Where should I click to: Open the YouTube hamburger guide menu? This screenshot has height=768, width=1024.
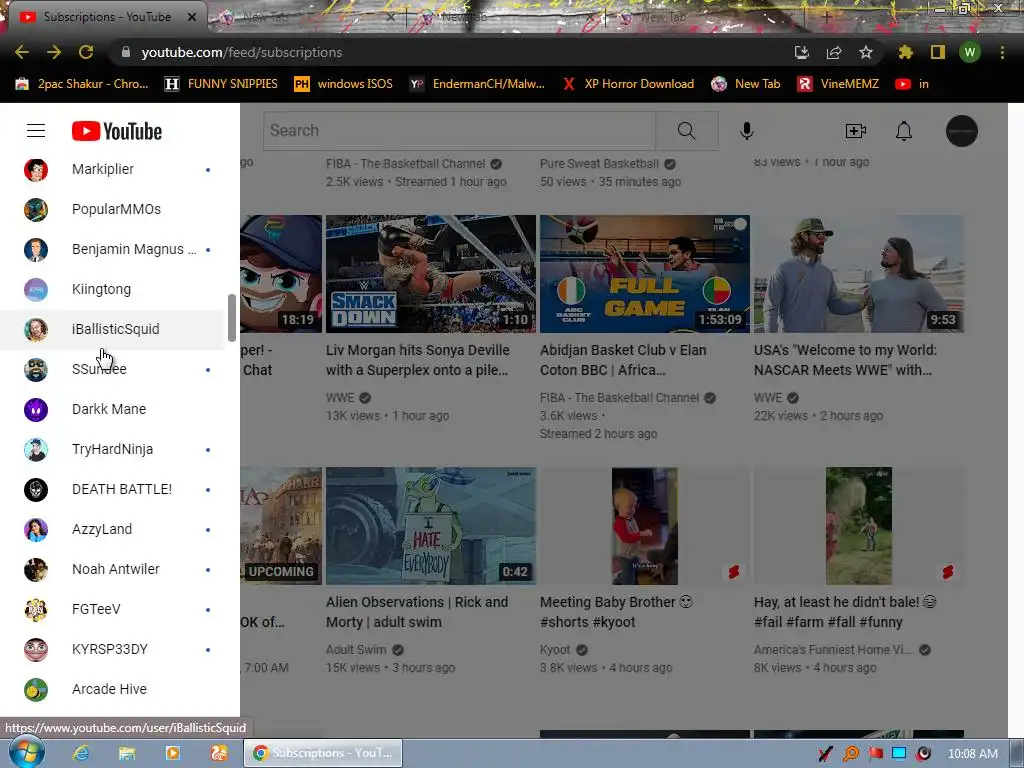tap(36, 131)
